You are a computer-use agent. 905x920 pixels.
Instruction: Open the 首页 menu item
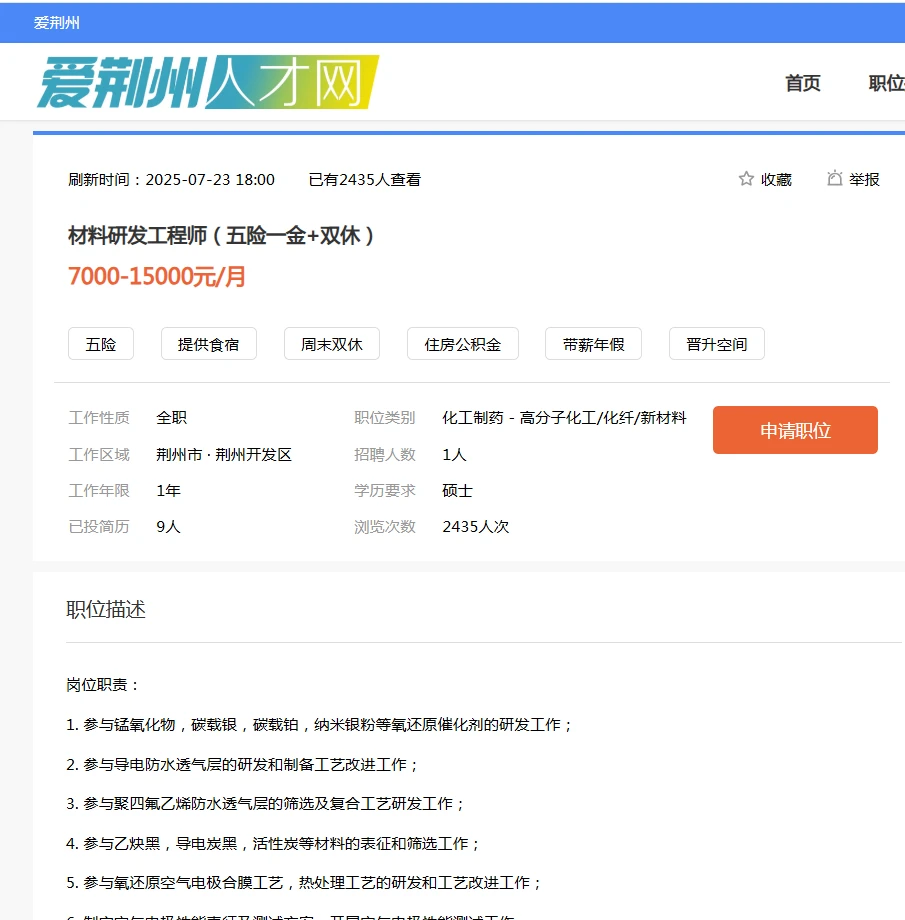point(801,83)
